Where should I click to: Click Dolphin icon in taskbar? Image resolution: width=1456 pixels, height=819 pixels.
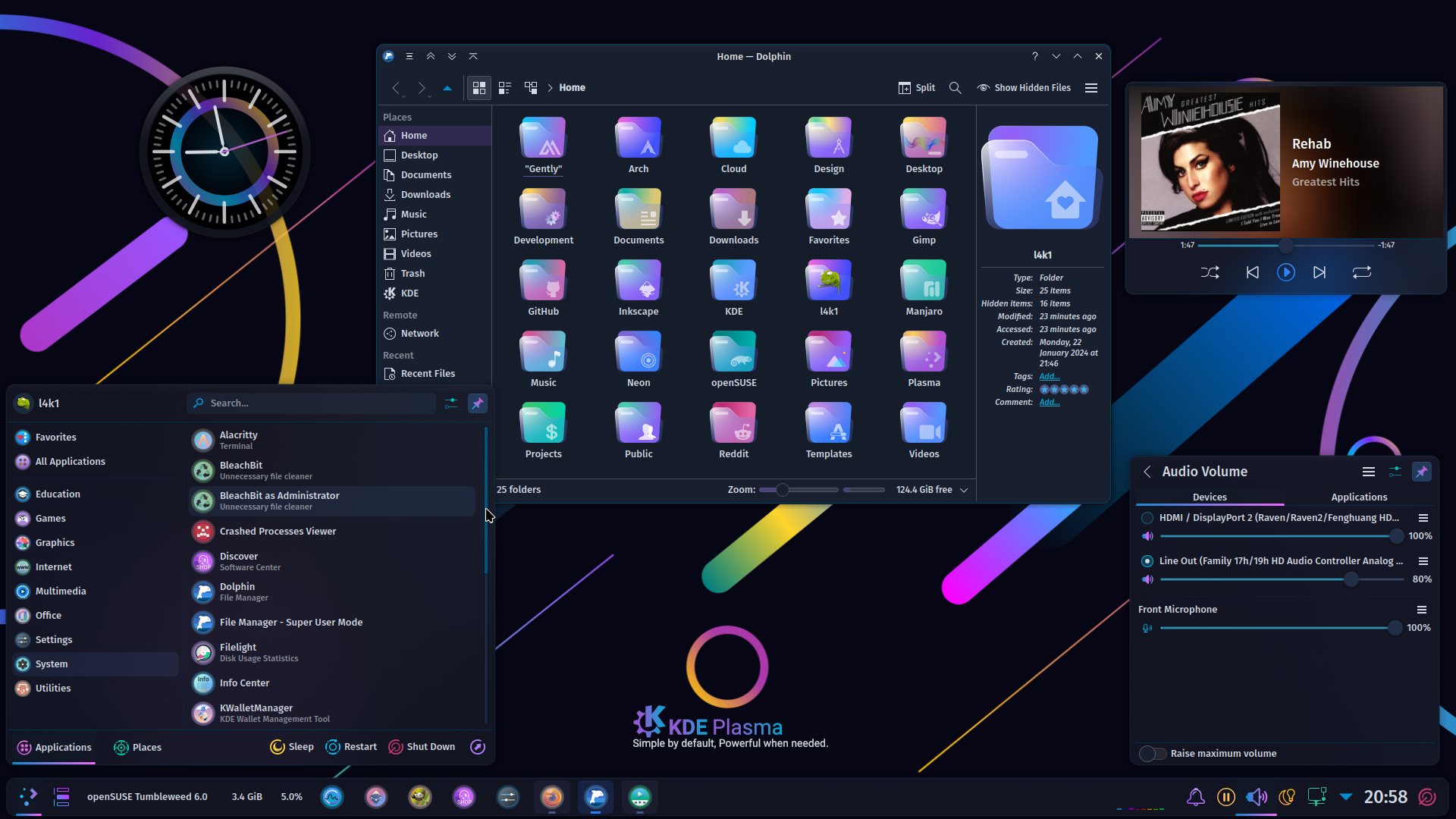pyautogui.click(x=596, y=797)
